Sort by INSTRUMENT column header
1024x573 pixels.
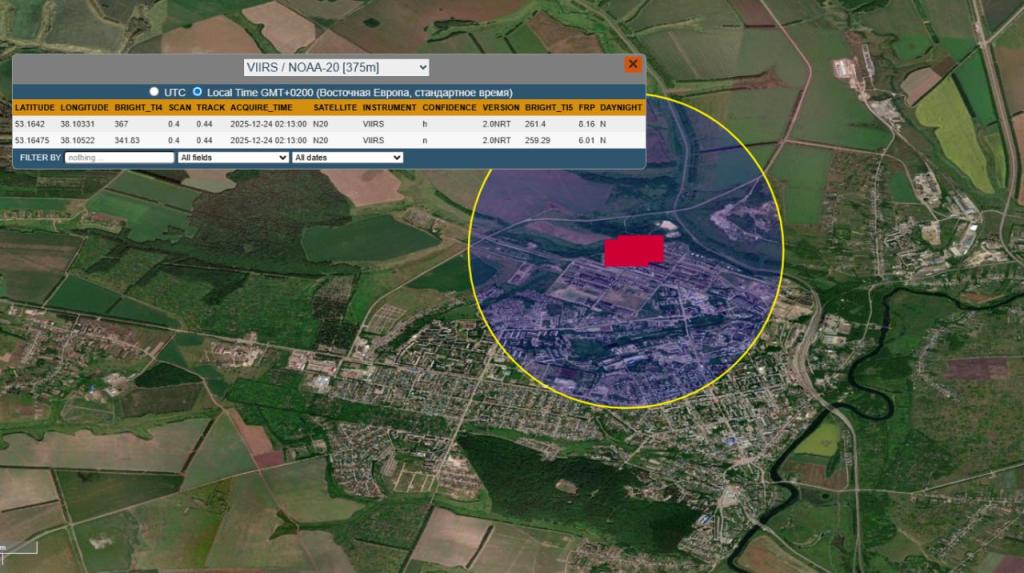tap(389, 107)
